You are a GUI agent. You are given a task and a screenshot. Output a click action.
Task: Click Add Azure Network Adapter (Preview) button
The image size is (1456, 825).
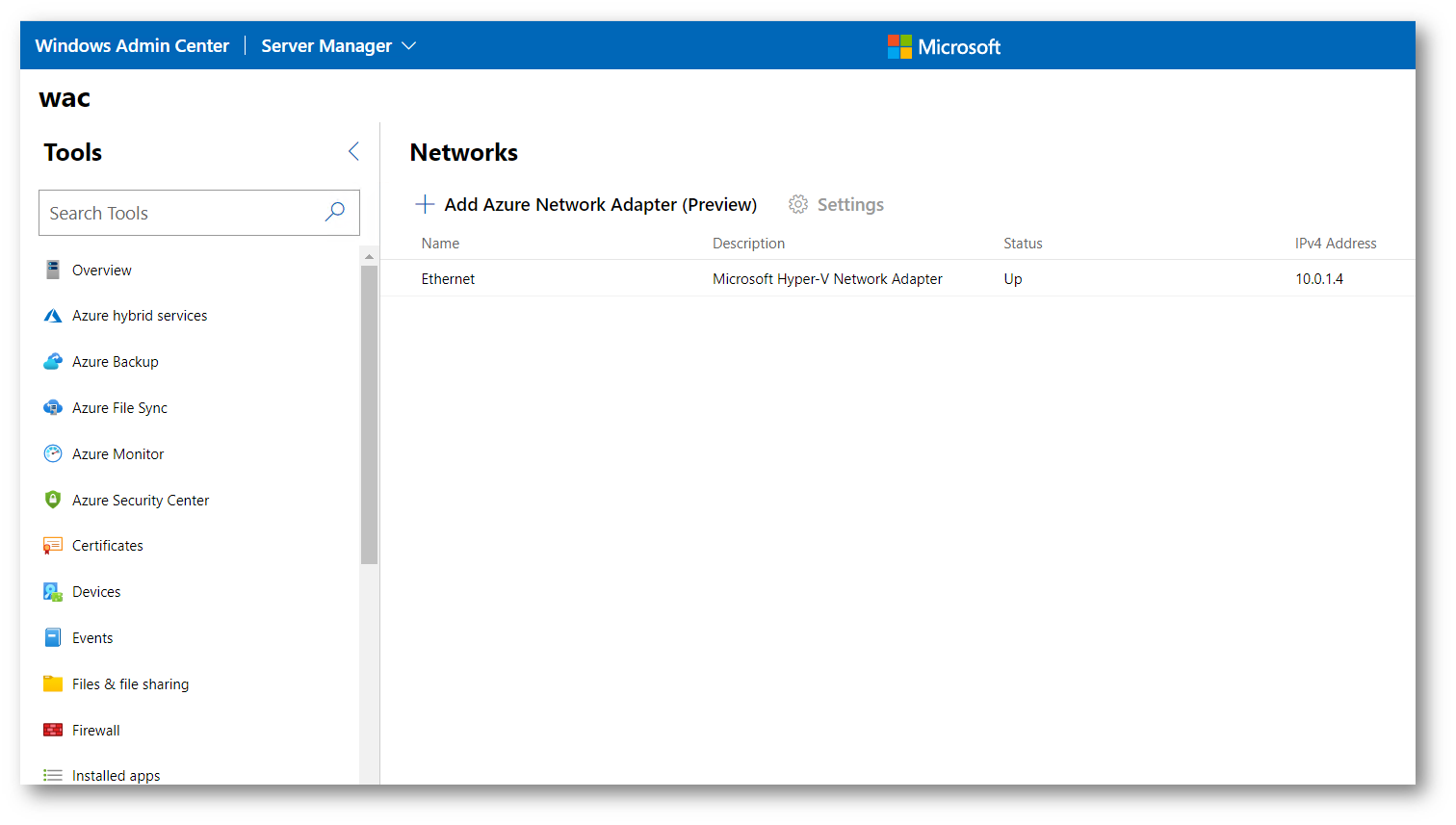(x=586, y=204)
